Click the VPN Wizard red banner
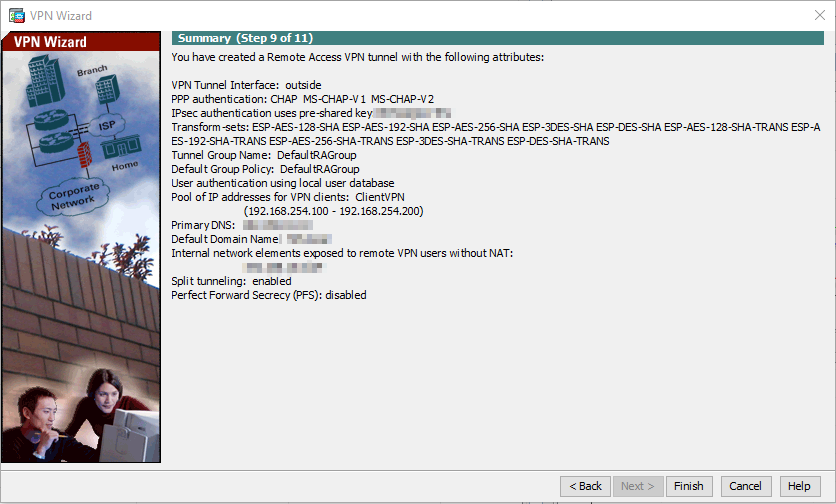This screenshot has width=836, height=504. click(81, 42)
